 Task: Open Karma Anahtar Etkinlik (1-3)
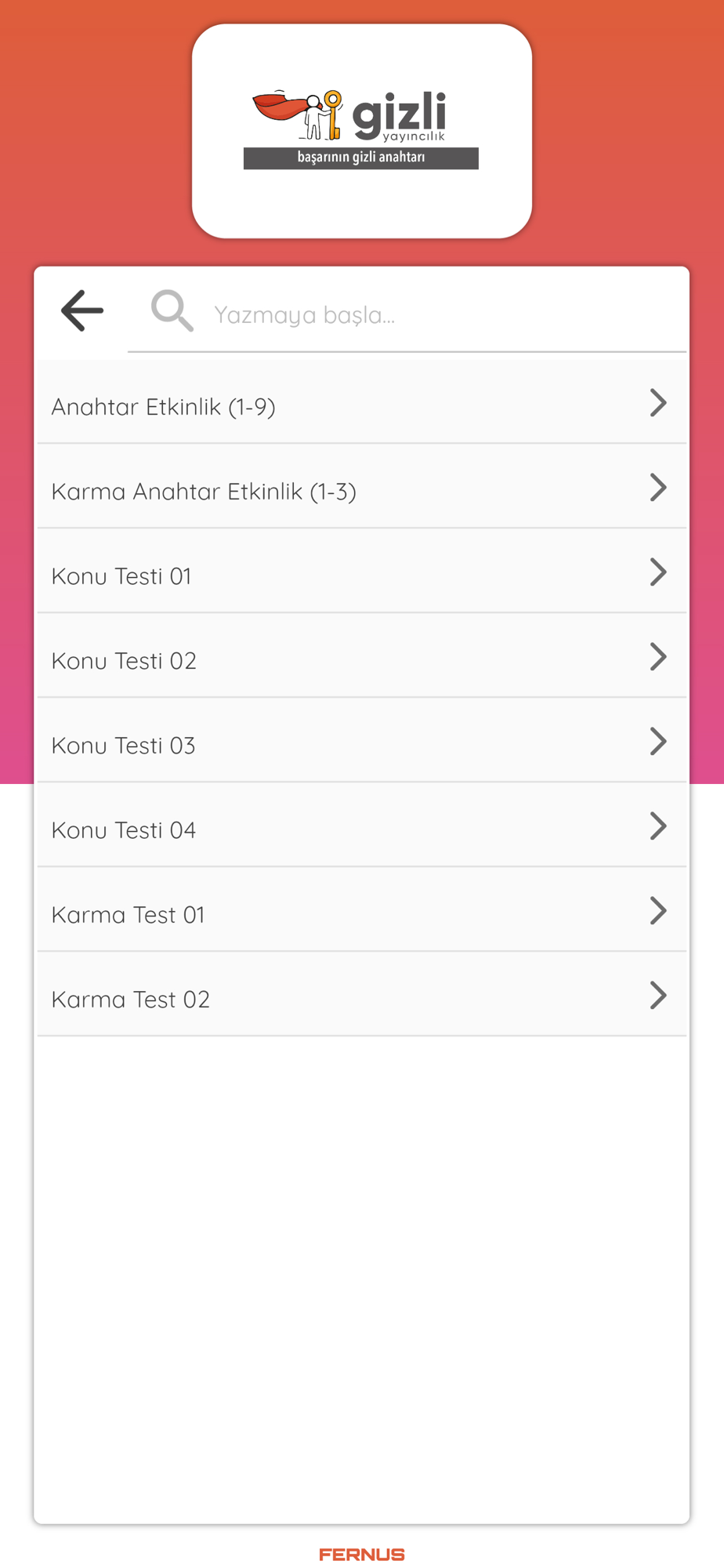[x=362, y=487]
